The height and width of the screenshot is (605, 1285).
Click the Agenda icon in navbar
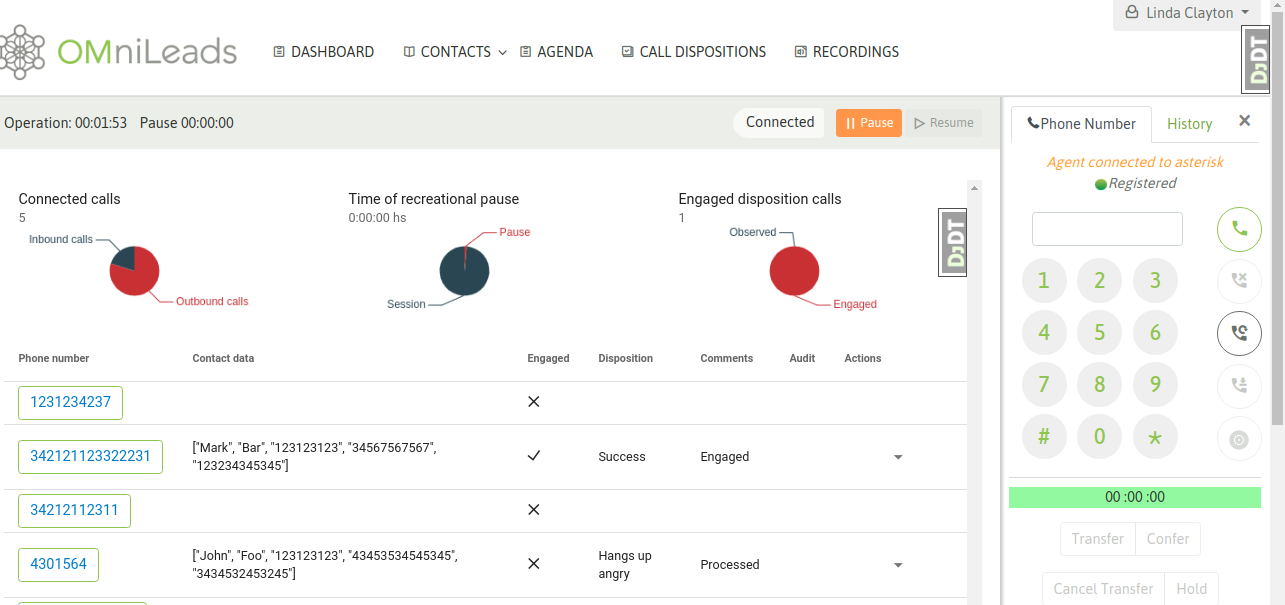pos(525,52)
